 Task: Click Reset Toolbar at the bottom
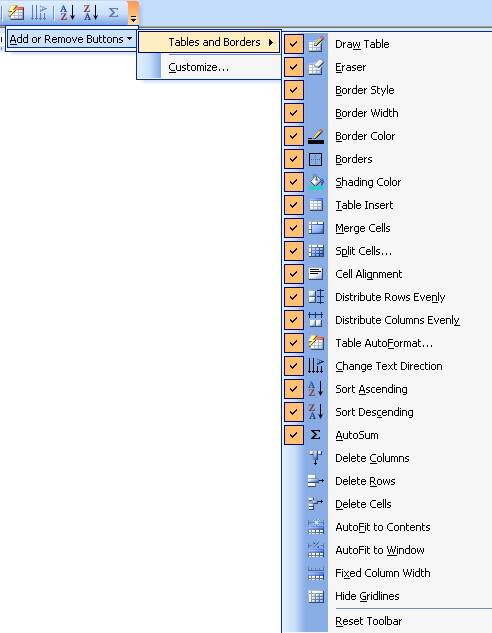click(369, 621)
